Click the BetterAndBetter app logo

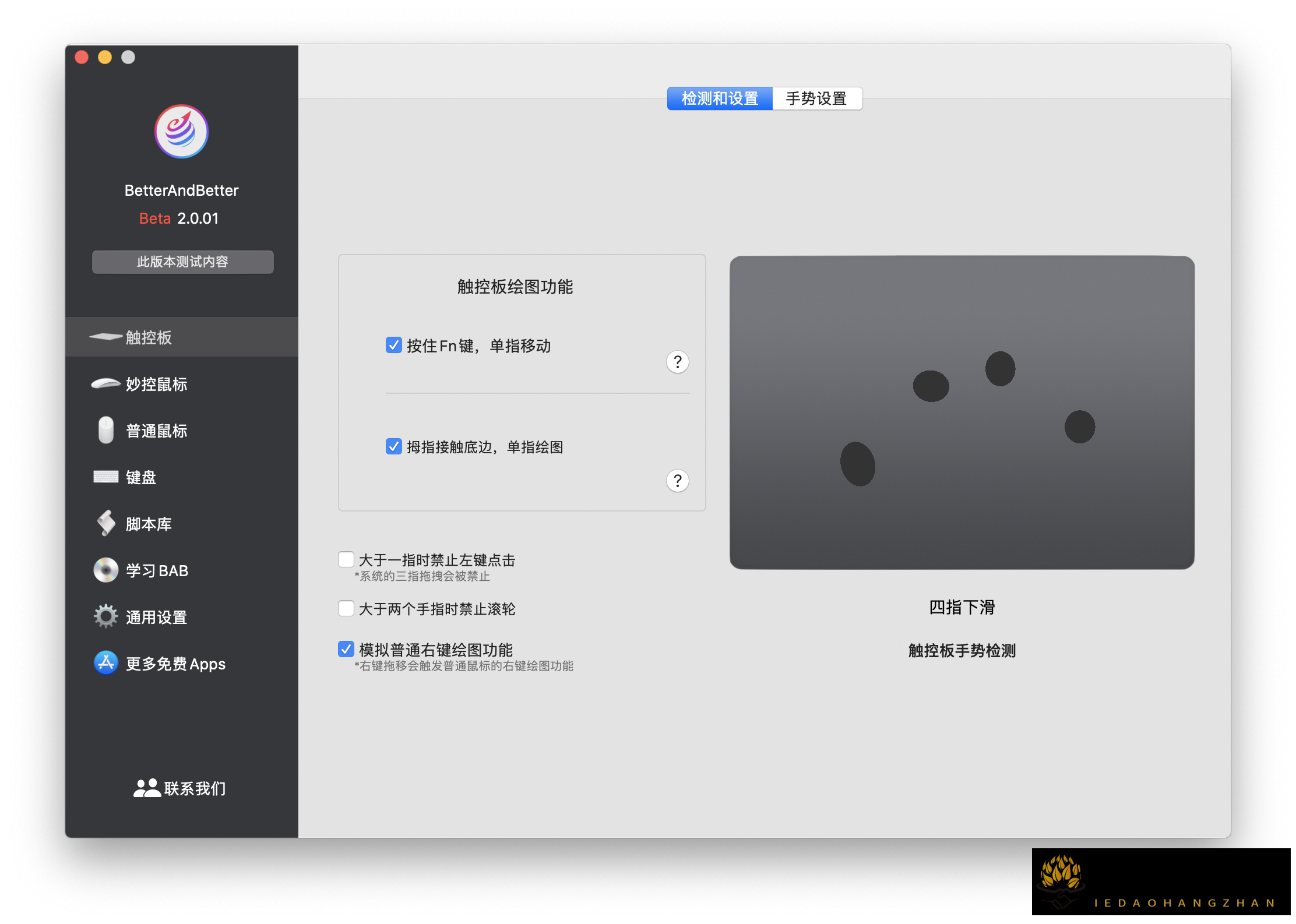[181, 132]
